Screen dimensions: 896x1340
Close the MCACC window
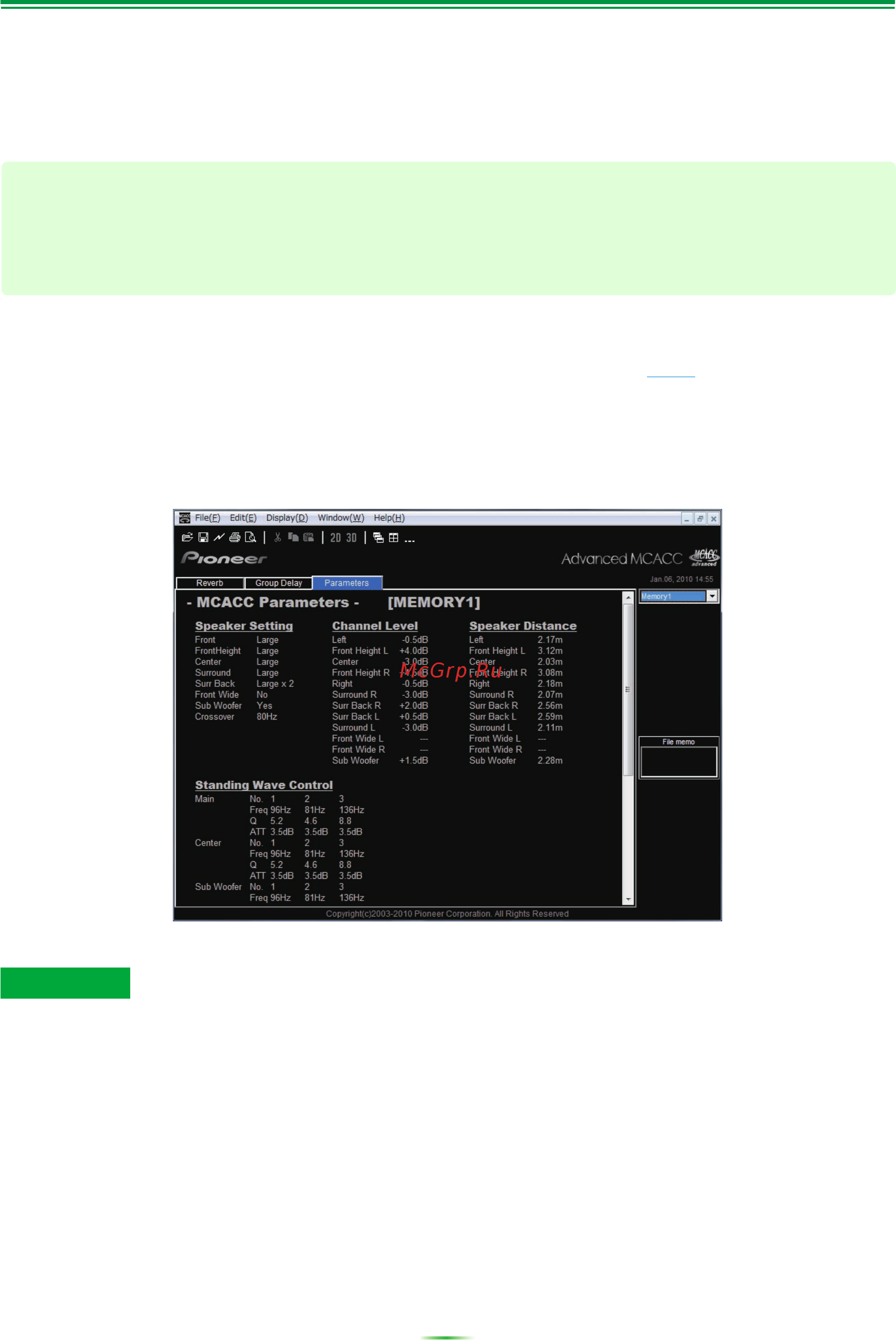pos(714,518)
